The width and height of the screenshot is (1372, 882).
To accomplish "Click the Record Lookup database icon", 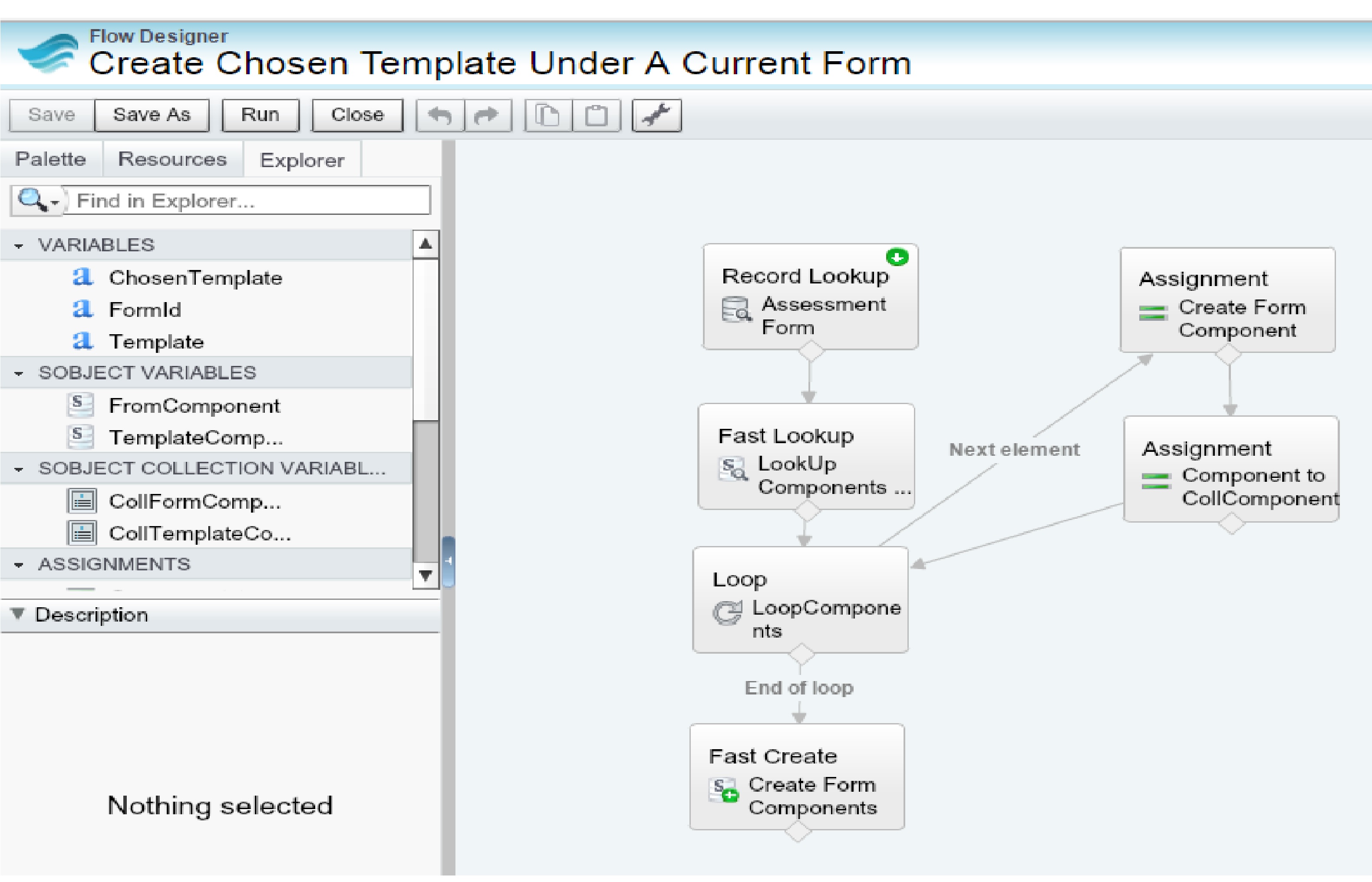I will [x=735, y=310].
